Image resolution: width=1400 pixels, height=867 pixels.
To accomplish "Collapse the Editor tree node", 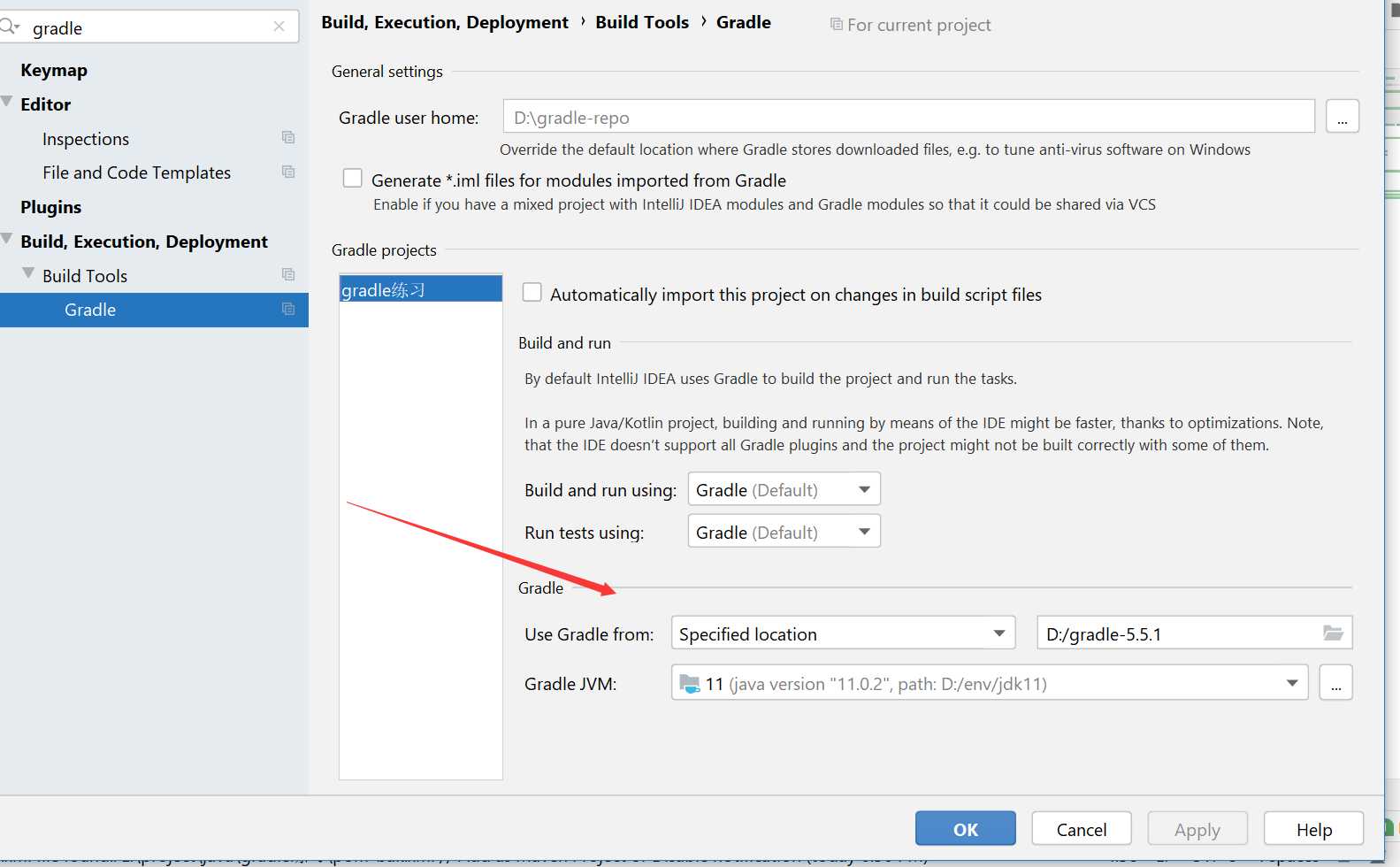I will pyautogui.click(x=7, y=102).
